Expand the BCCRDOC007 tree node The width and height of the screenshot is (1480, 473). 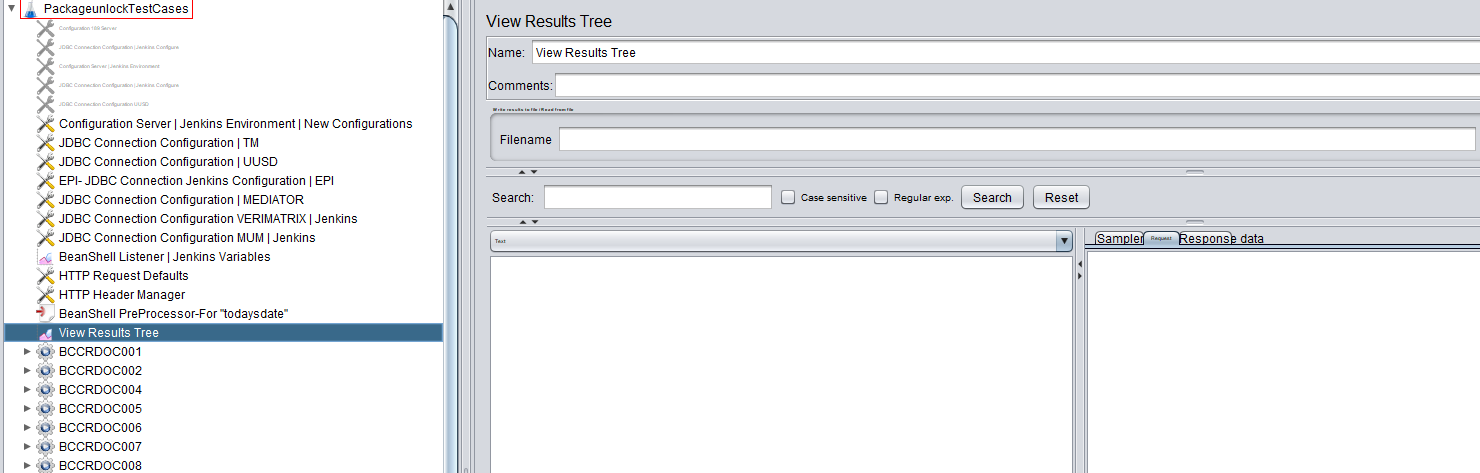pos(27,447)
